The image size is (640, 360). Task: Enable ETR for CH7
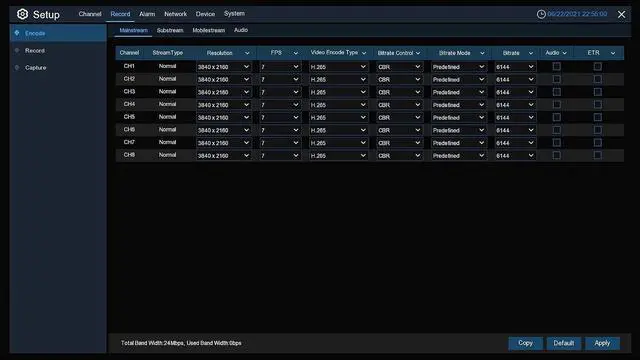[x=598, y=142]
